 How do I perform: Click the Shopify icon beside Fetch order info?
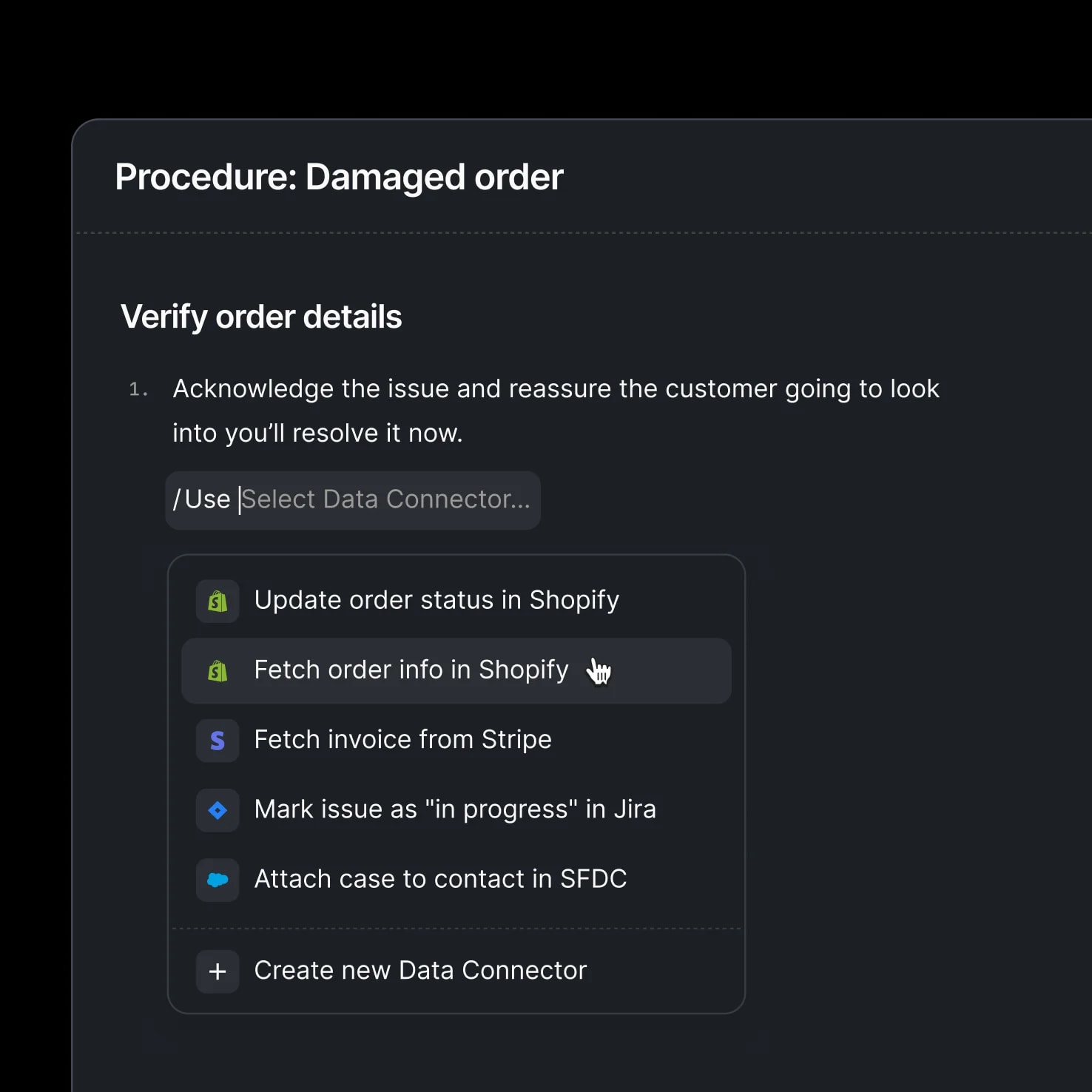pos(218,671)
